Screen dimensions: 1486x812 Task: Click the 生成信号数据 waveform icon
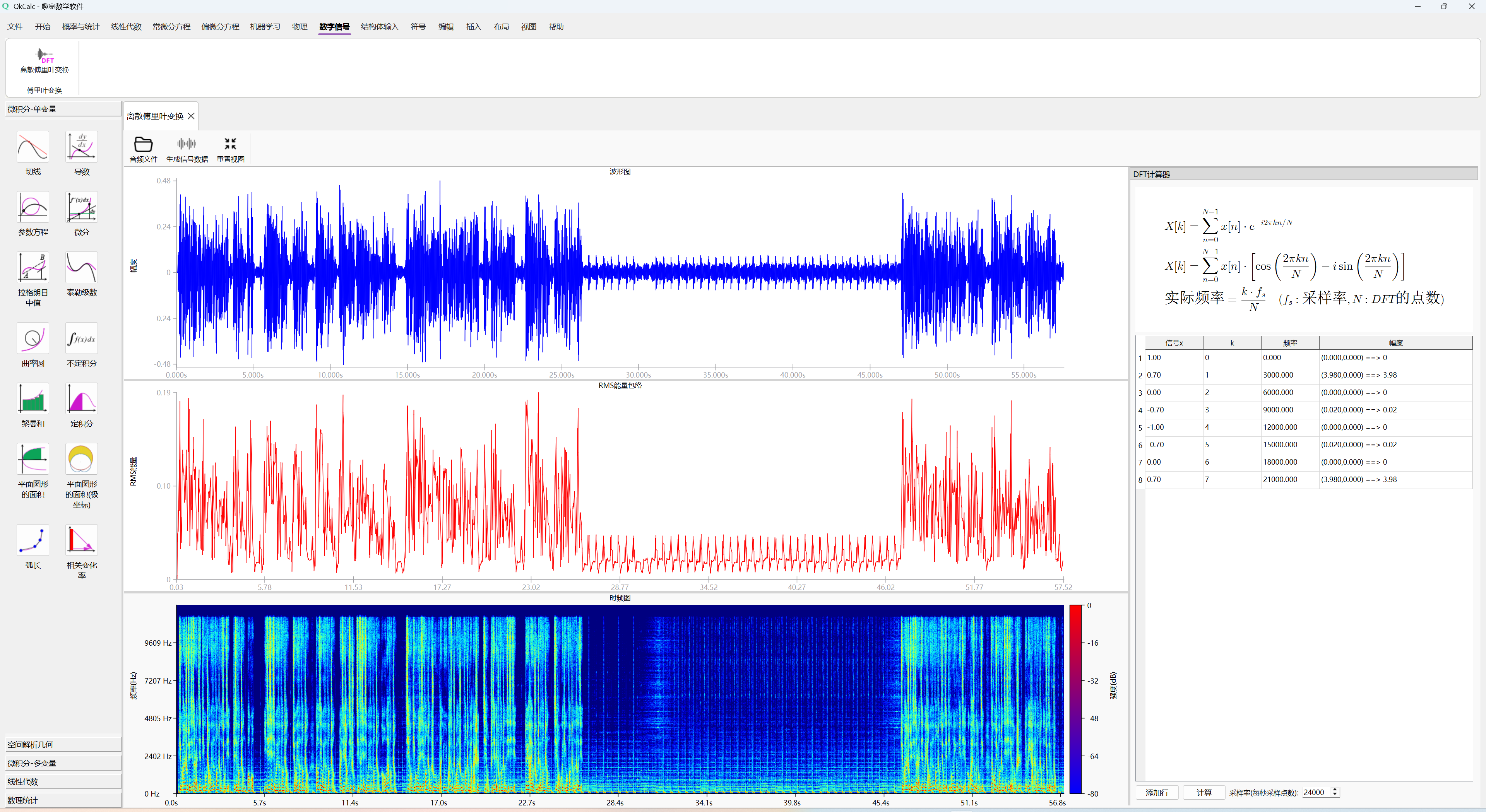(186, 144)
